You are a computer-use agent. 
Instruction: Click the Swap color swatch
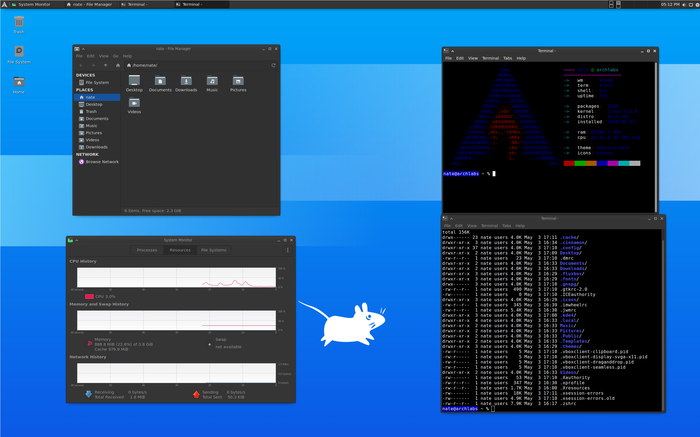pos(210,344)
